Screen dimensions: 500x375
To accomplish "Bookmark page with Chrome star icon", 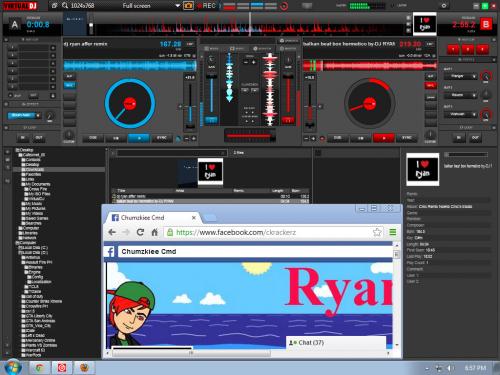I will point(377,232).
